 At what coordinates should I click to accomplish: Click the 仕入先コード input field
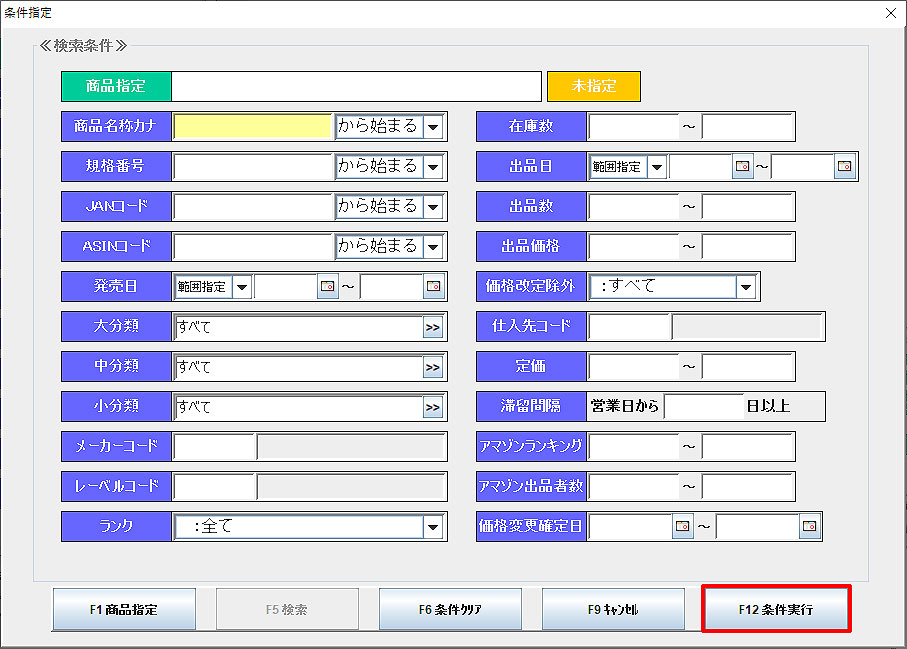pos(628,327)
